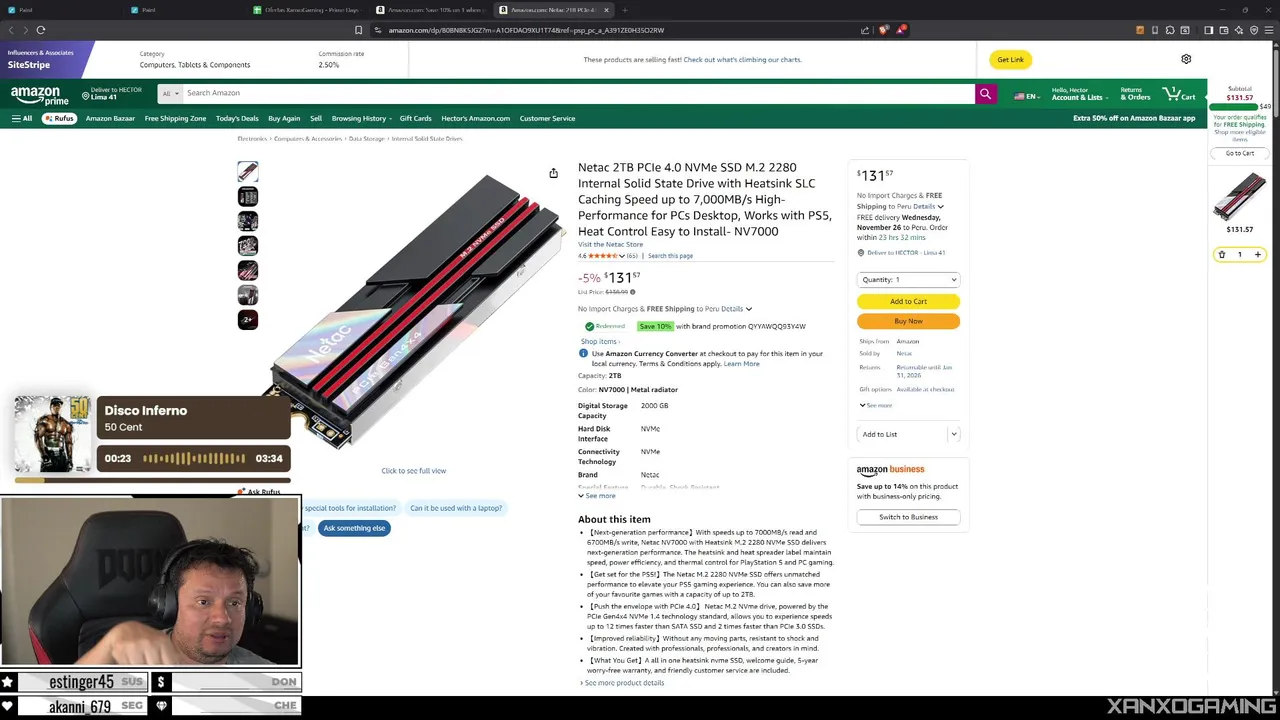Click the Get Link button
Screen dimensions: 1280x720
tap(1010, 59)
